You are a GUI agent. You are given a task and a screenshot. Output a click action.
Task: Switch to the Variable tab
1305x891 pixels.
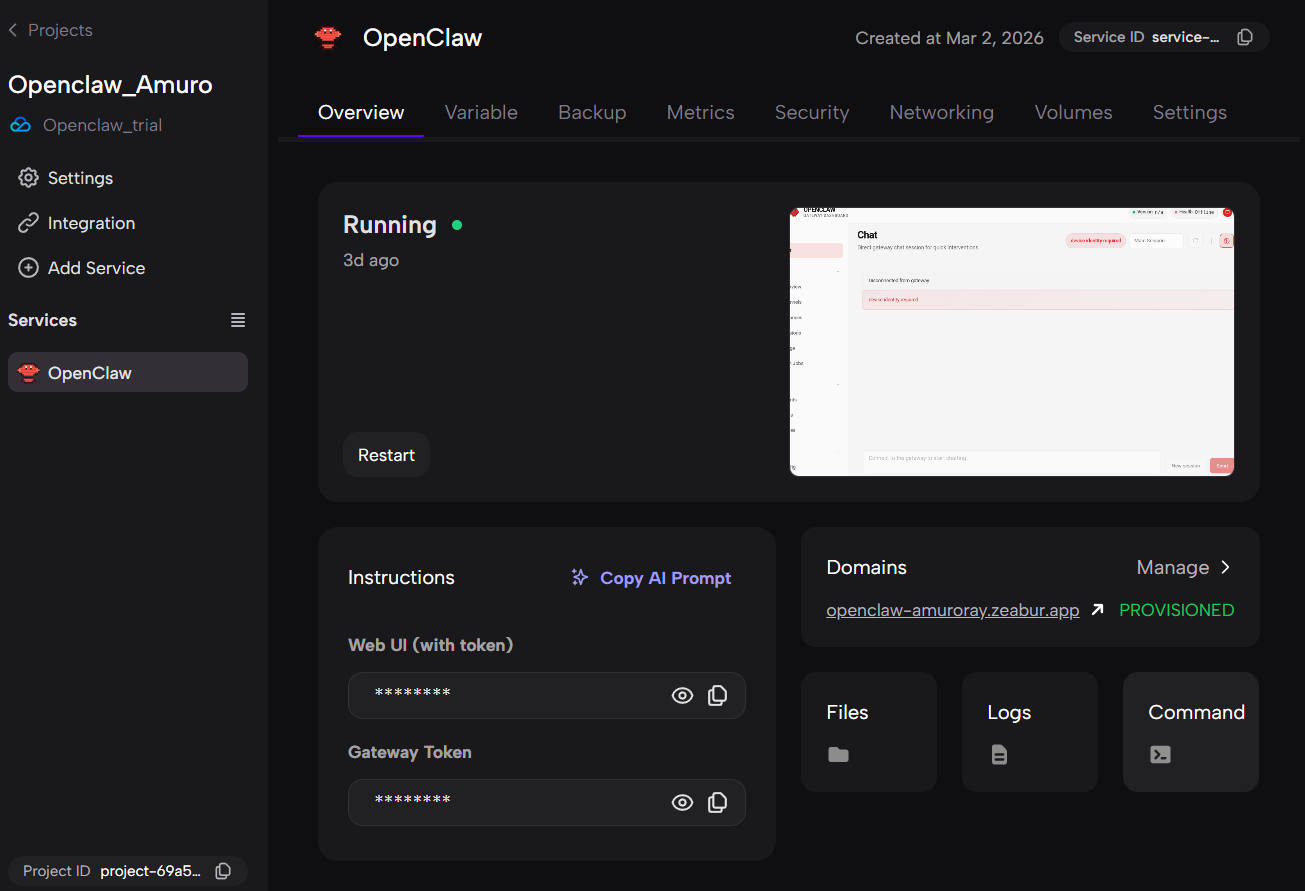point(481,112)
